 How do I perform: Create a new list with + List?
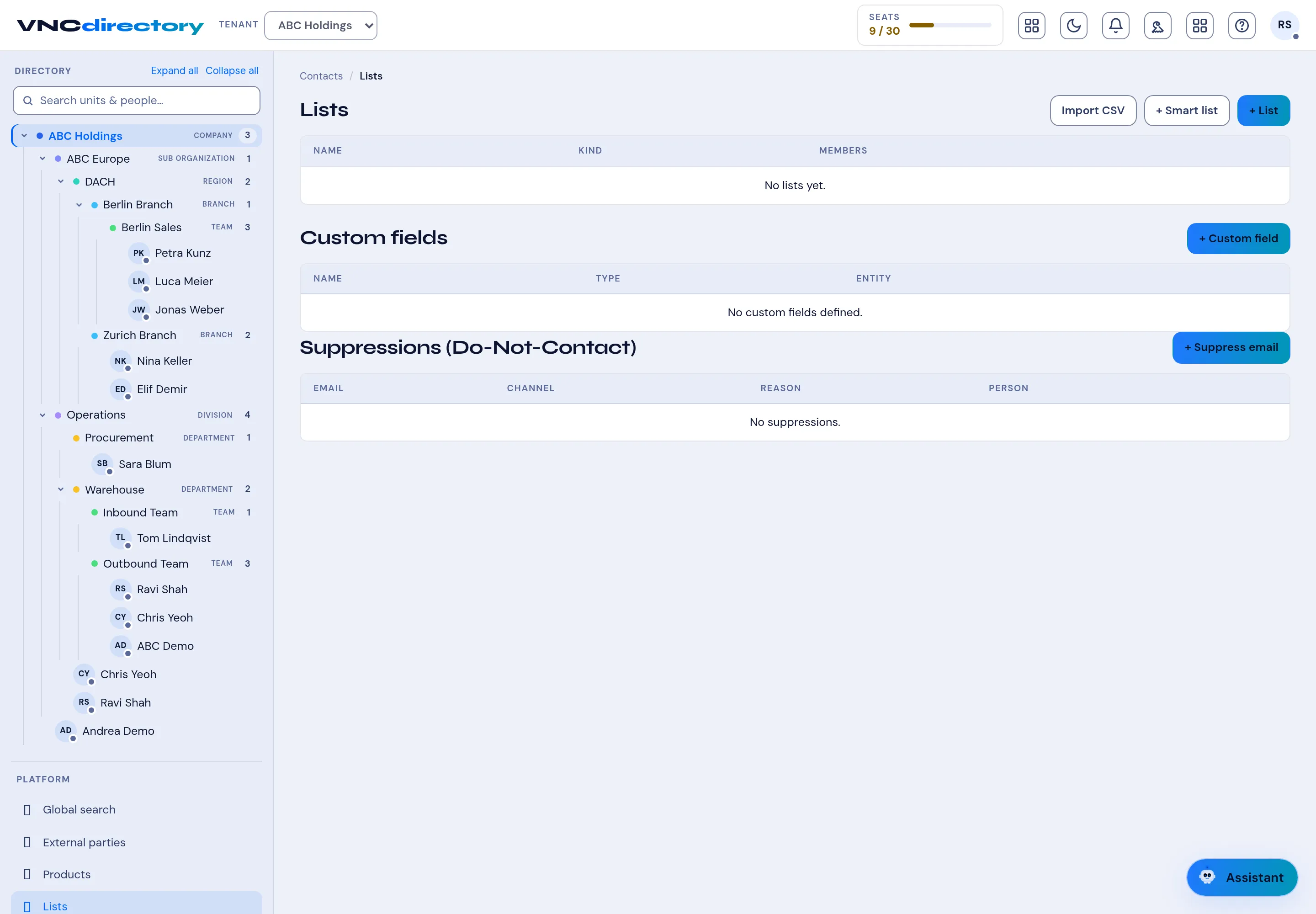[1263, 111]
